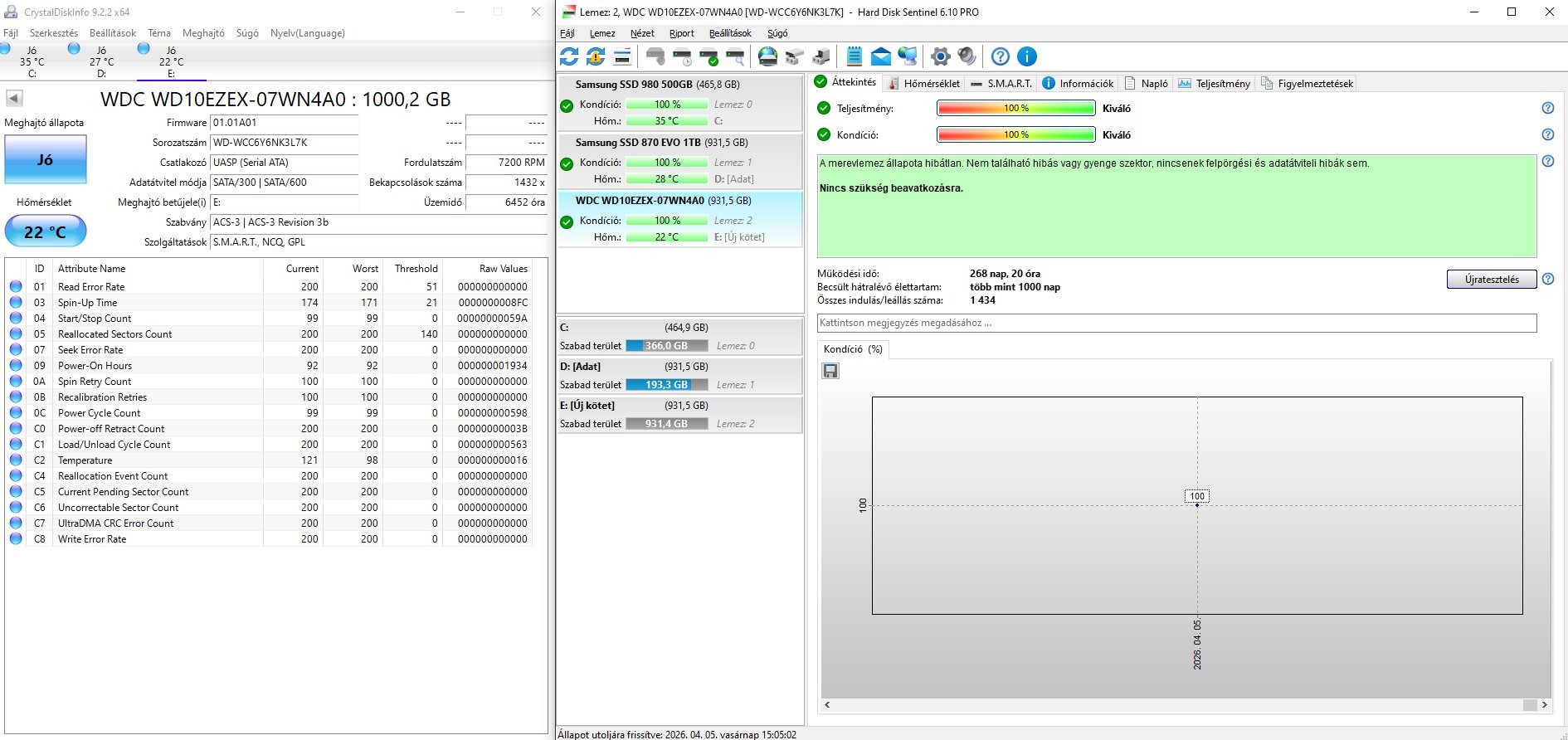This screenshot has height=740, width=1568.
Task: Click the Kondíció 100 % gradient bar in overview
Action: point(1016,134)
